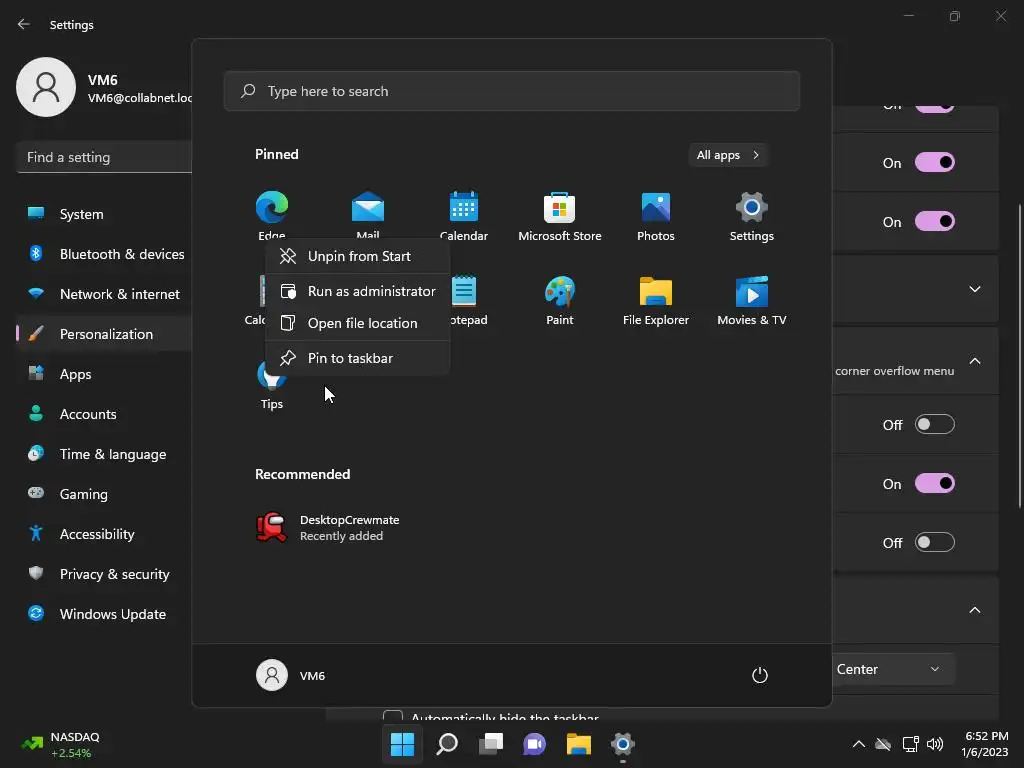Open Windows Update settings
The image size is (1024, 768).
click(x=104, y=614)
